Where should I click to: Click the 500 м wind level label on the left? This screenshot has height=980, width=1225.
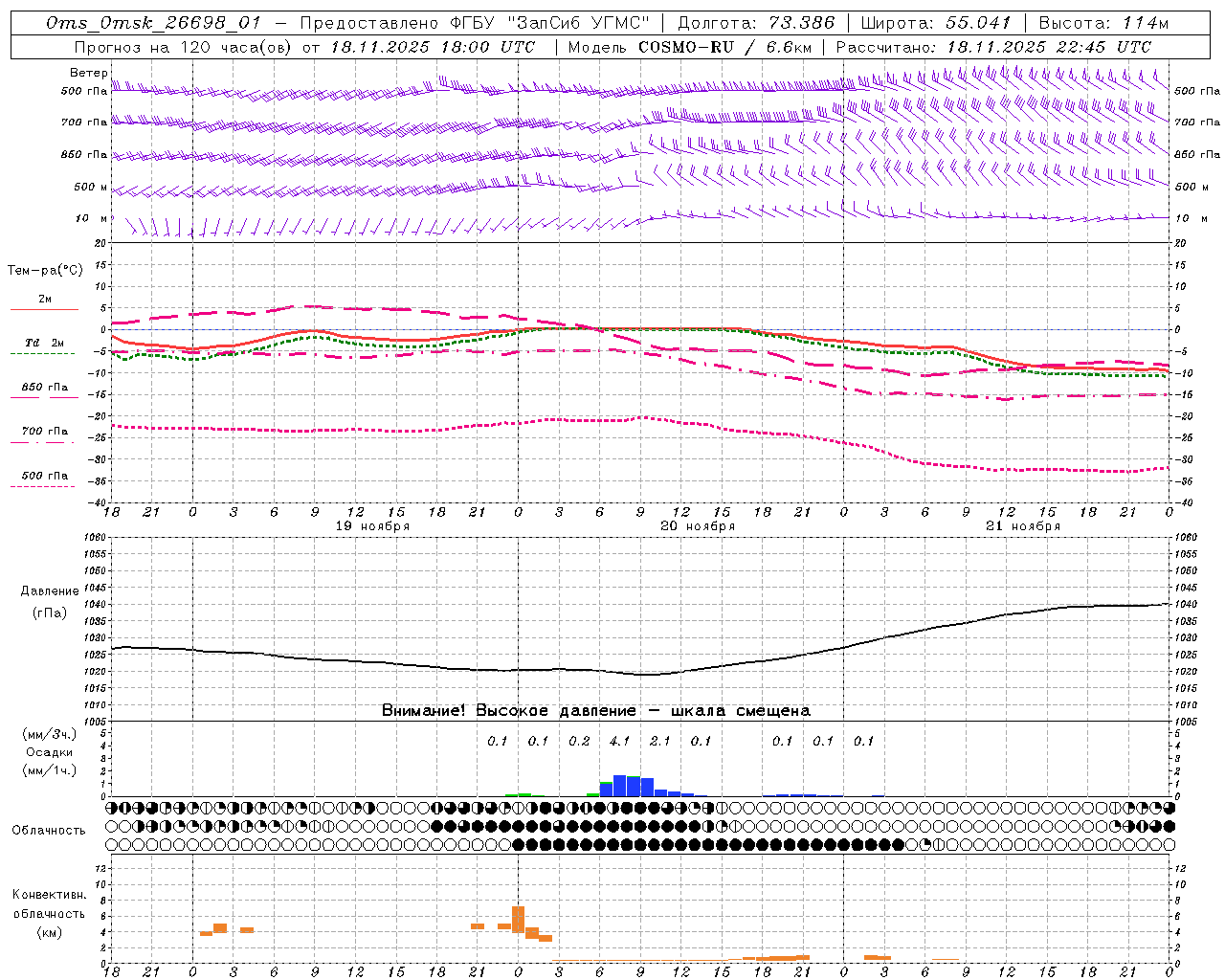pyautogui.click(x=91, y=188)
